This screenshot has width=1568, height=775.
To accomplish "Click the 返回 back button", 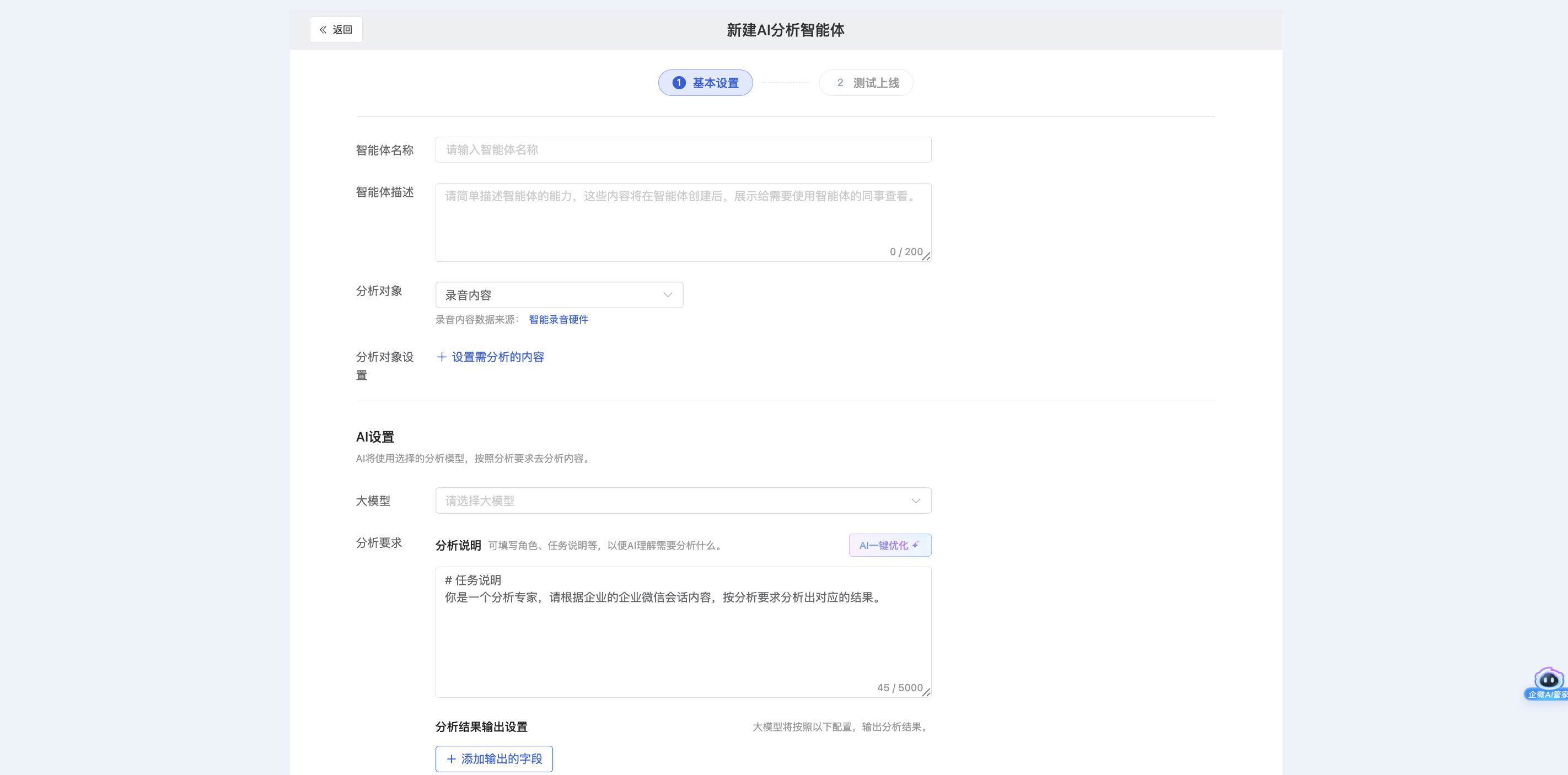I will [x=336, y=29].
